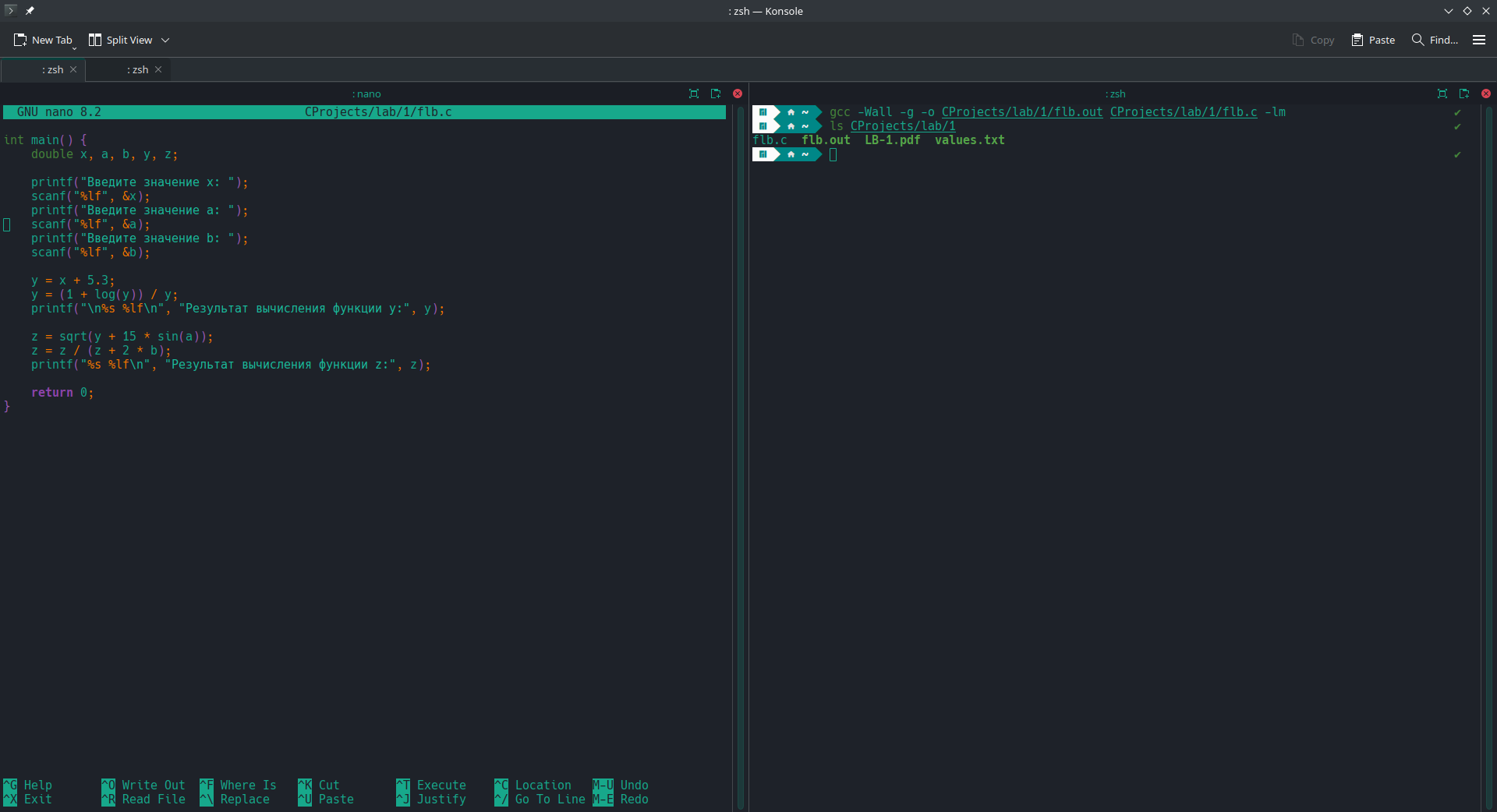Viewport: 1497px width, 812px height.
Task: Click LB-1.pdf in the ls output
Action: pos(892,140)
